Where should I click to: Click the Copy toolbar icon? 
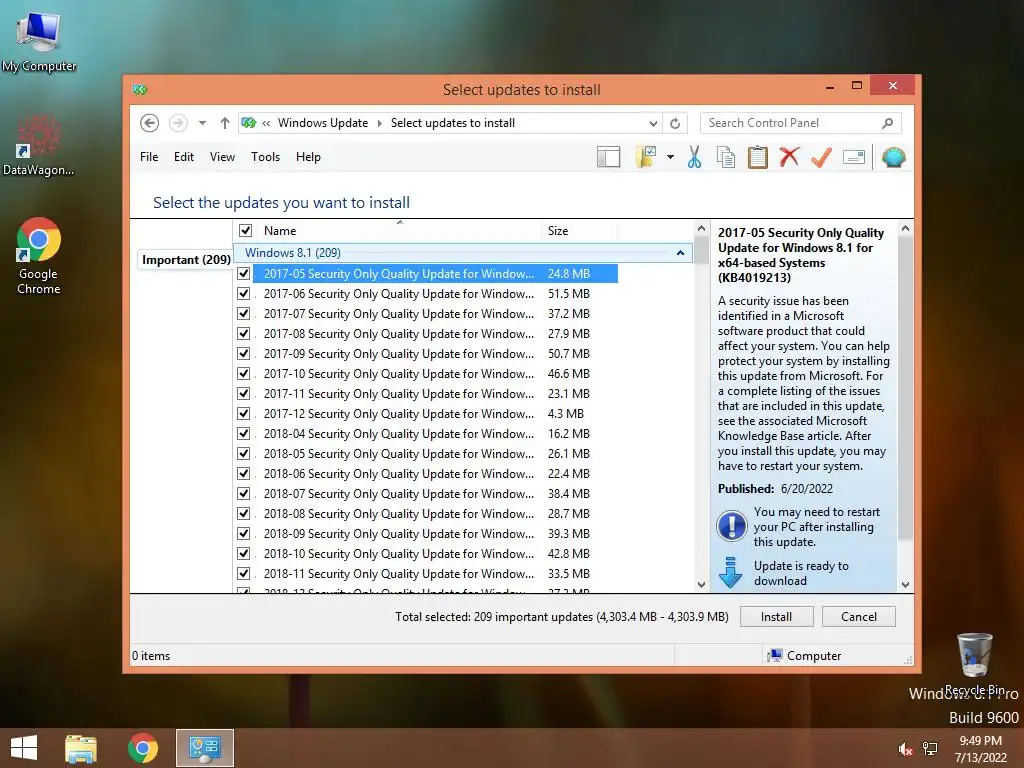[726, 157]
